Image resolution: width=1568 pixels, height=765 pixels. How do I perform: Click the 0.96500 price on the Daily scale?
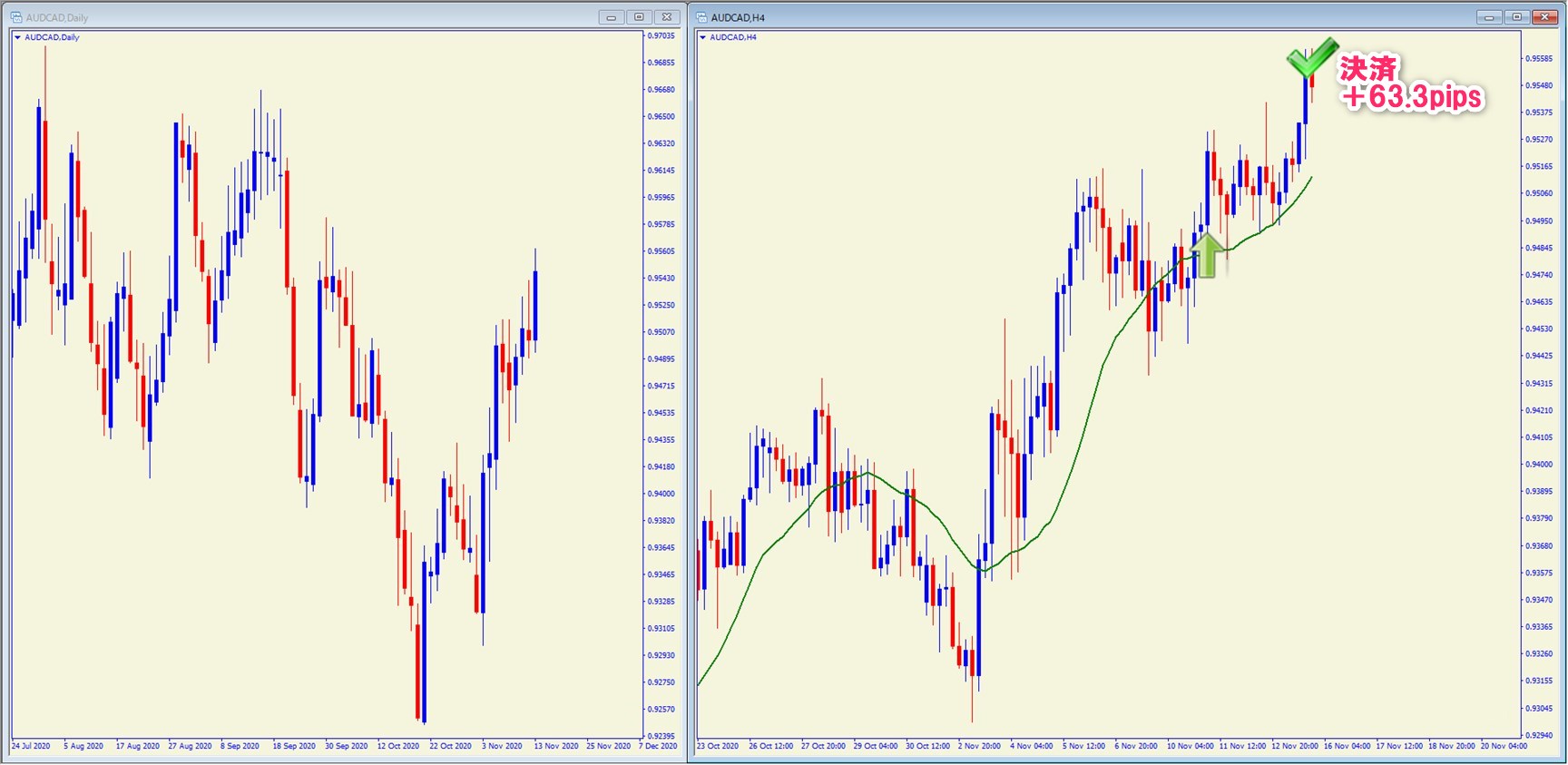[661, 116]
